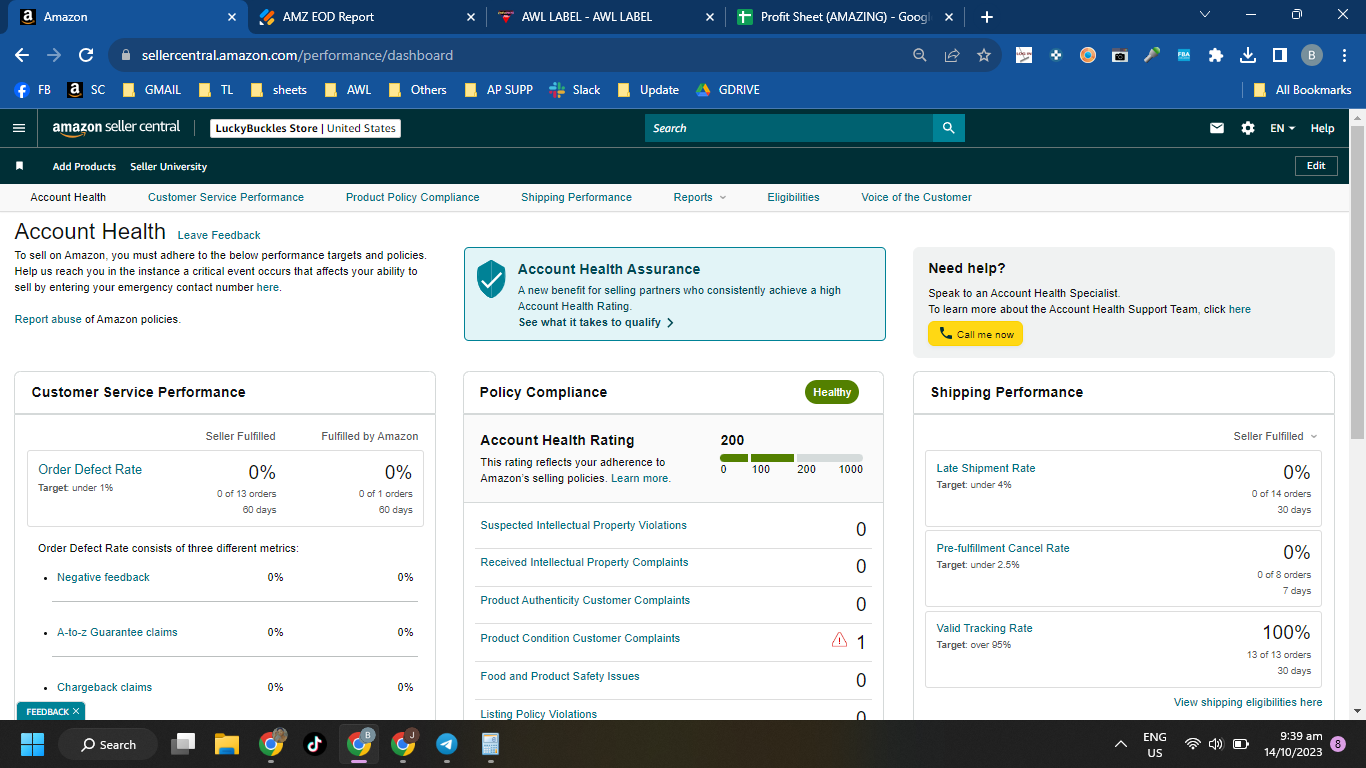Open the EN language dropdown
The height and width of the screenshot is (768, 1366).
1283,128
